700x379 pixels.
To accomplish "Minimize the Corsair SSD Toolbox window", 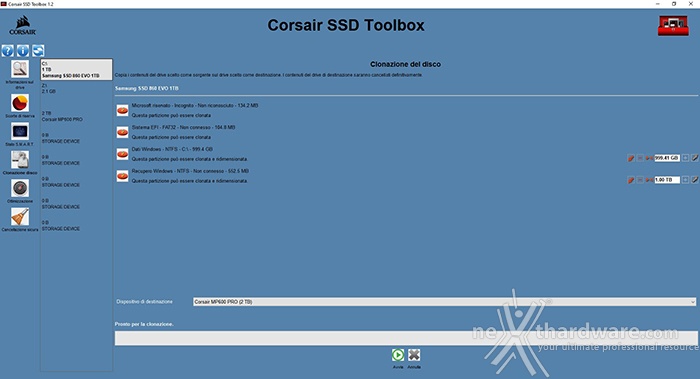I will [658, 4].
